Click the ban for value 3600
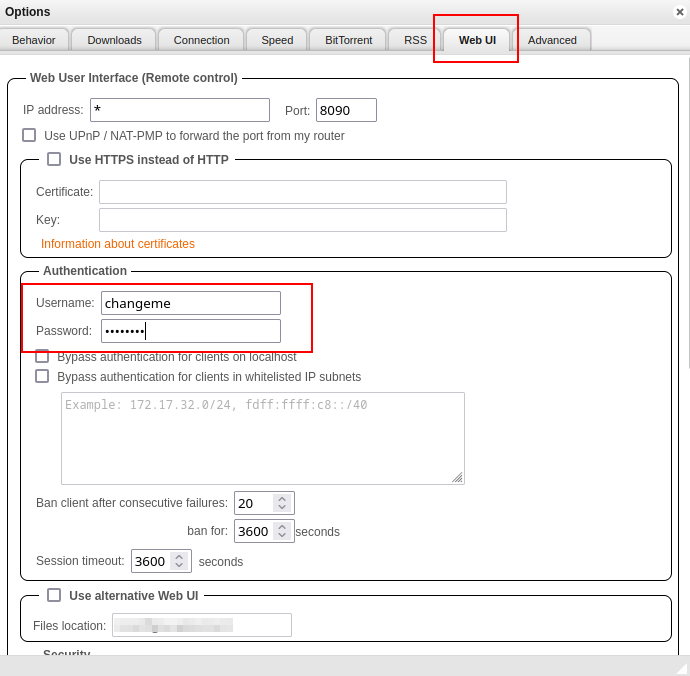 click(254, 531)
